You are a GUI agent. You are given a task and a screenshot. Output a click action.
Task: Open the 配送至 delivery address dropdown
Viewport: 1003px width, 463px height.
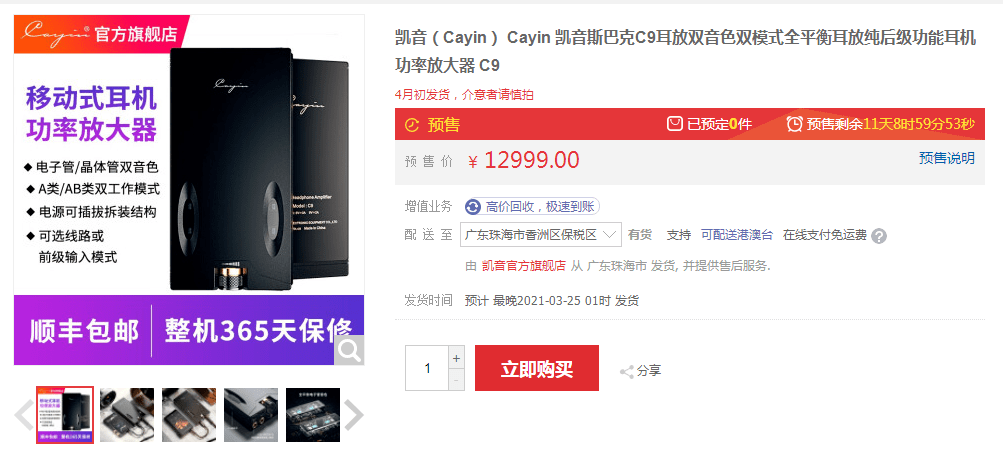541,235
